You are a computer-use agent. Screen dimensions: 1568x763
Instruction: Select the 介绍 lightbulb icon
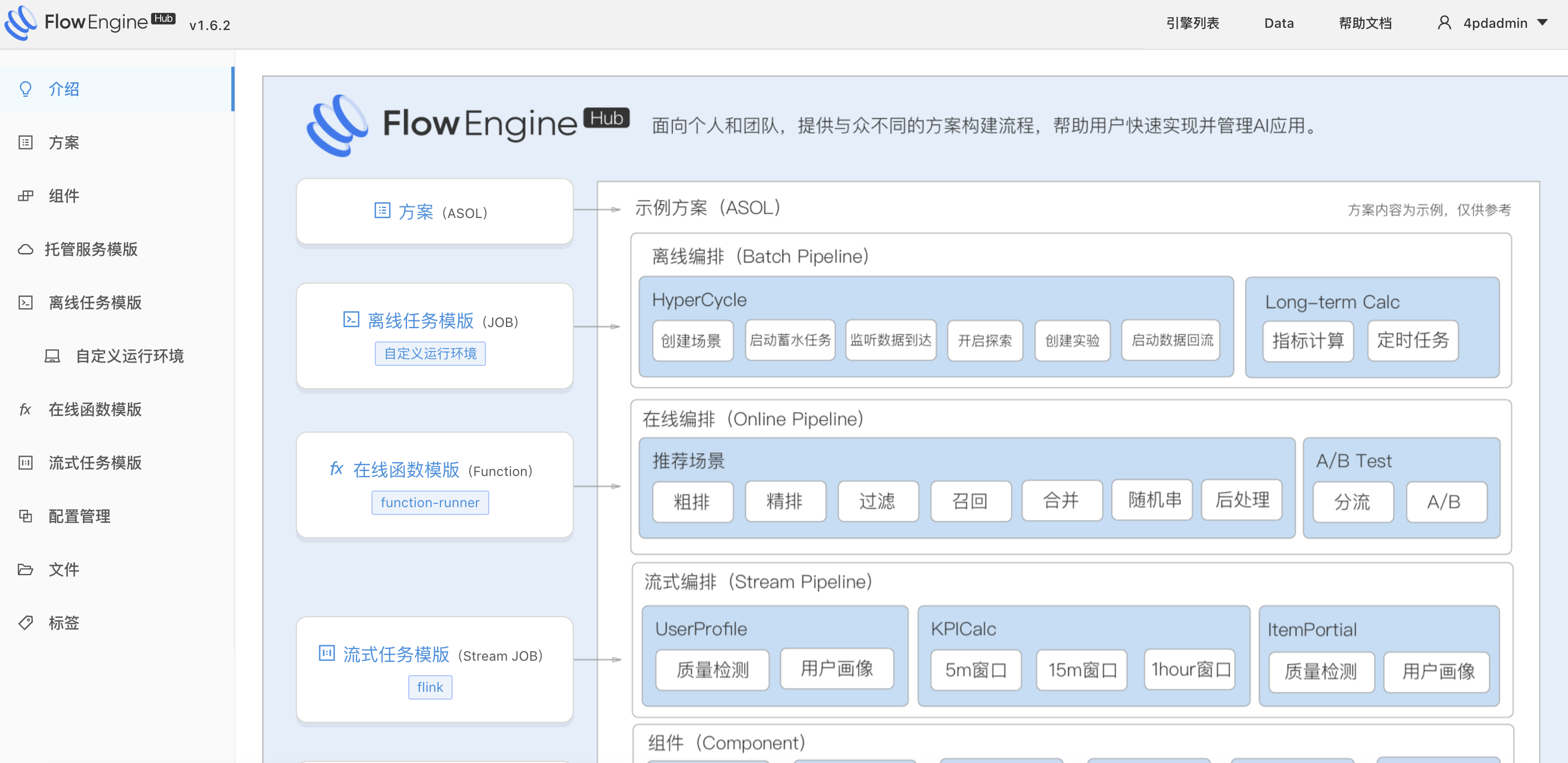(x=25, y=89)
